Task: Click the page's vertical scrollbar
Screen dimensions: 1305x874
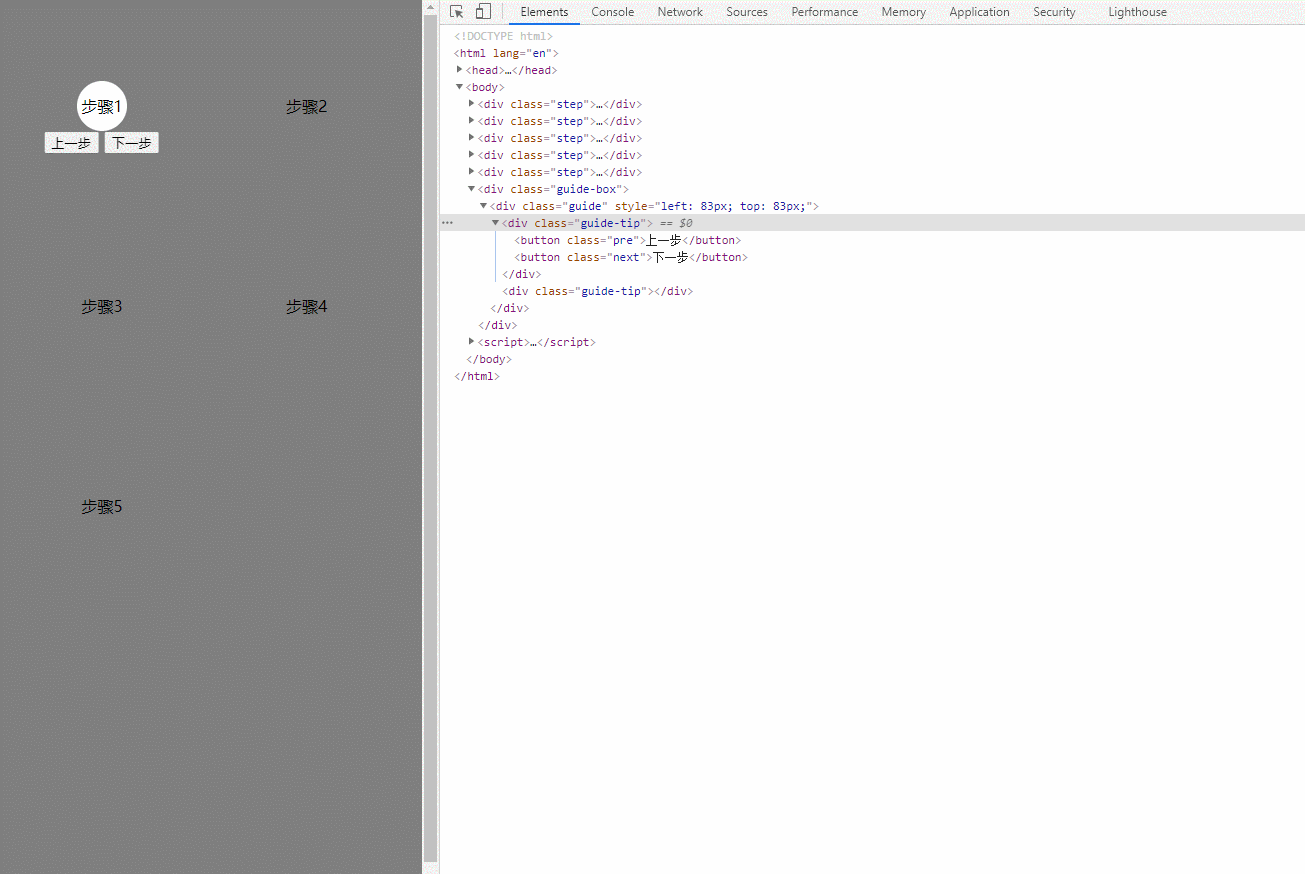Action: 431,437
